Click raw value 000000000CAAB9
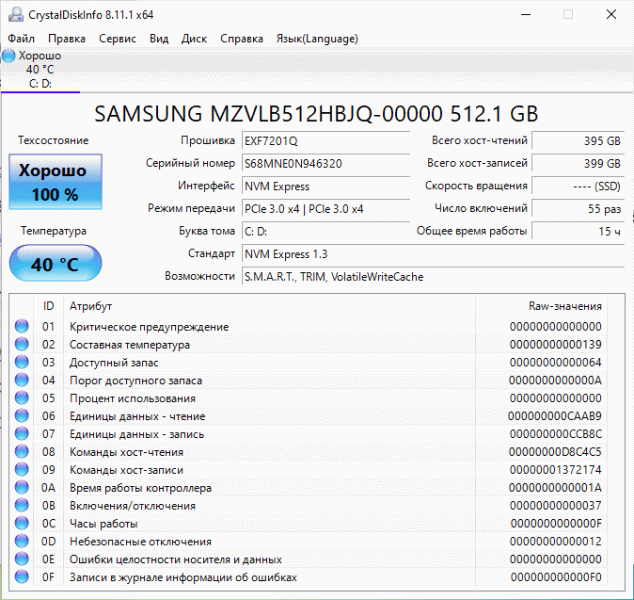 [x=554, y=416]
